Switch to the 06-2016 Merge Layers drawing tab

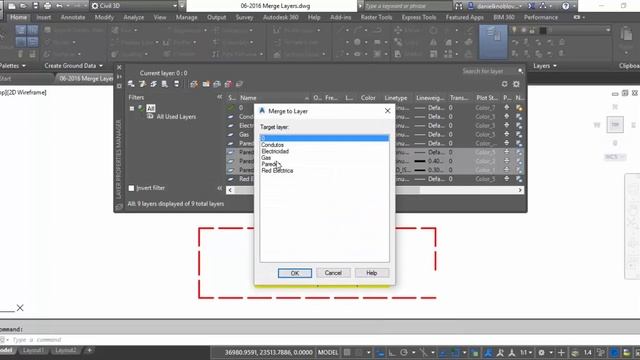click(x=85, y=78)
